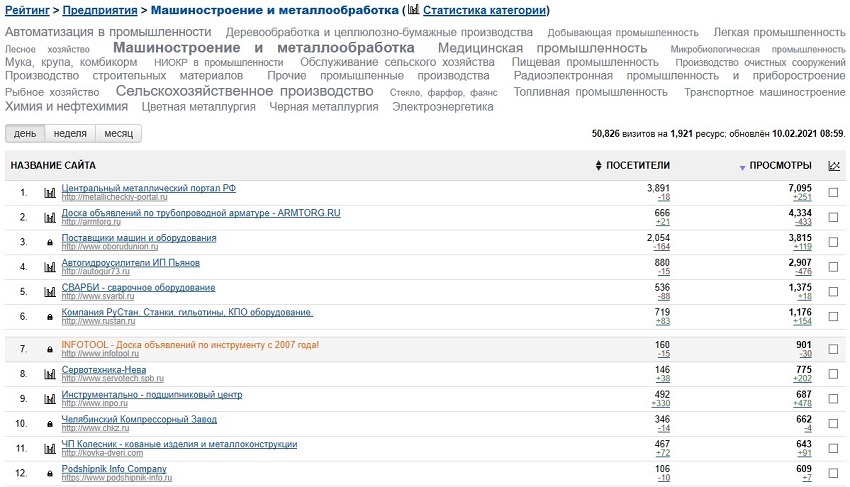850x487 pixels.
Task: Open category Рыбное хозяйство
Action: pos(52,92)
